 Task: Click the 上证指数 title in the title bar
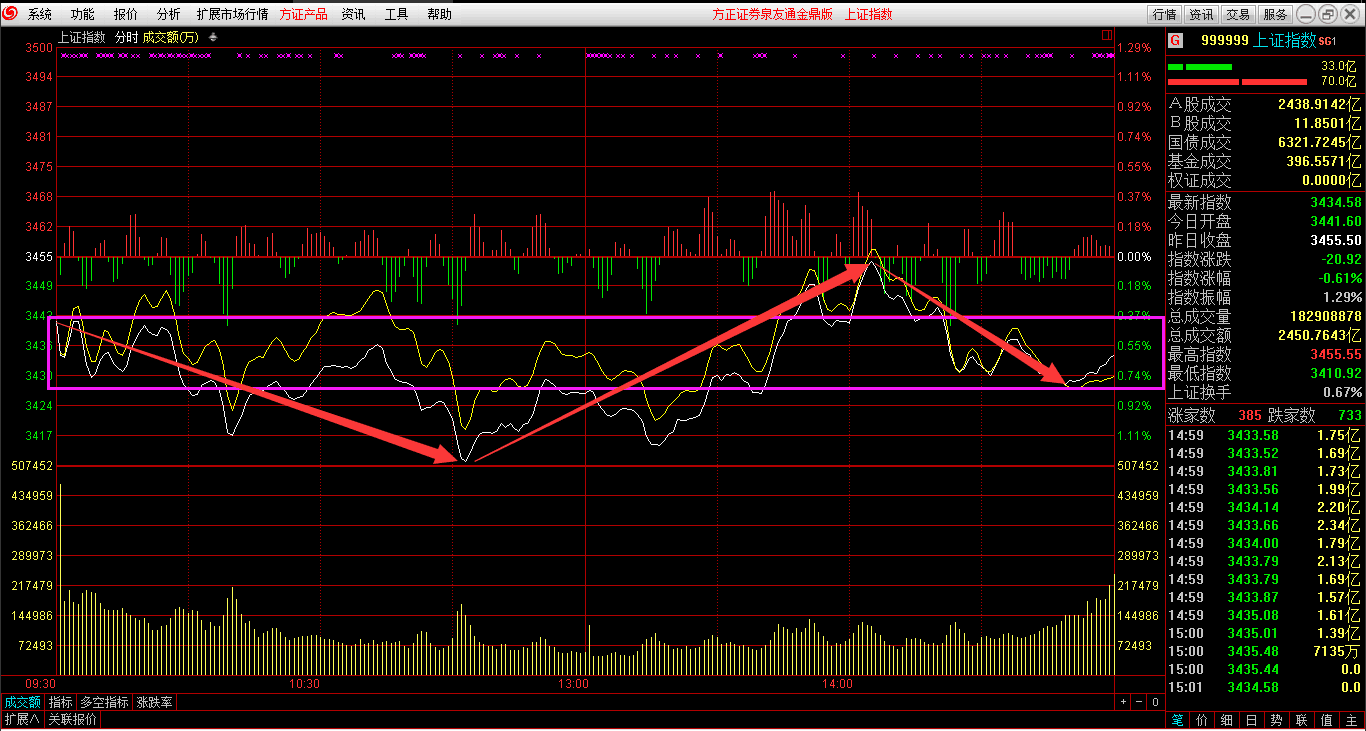(869, 14)
